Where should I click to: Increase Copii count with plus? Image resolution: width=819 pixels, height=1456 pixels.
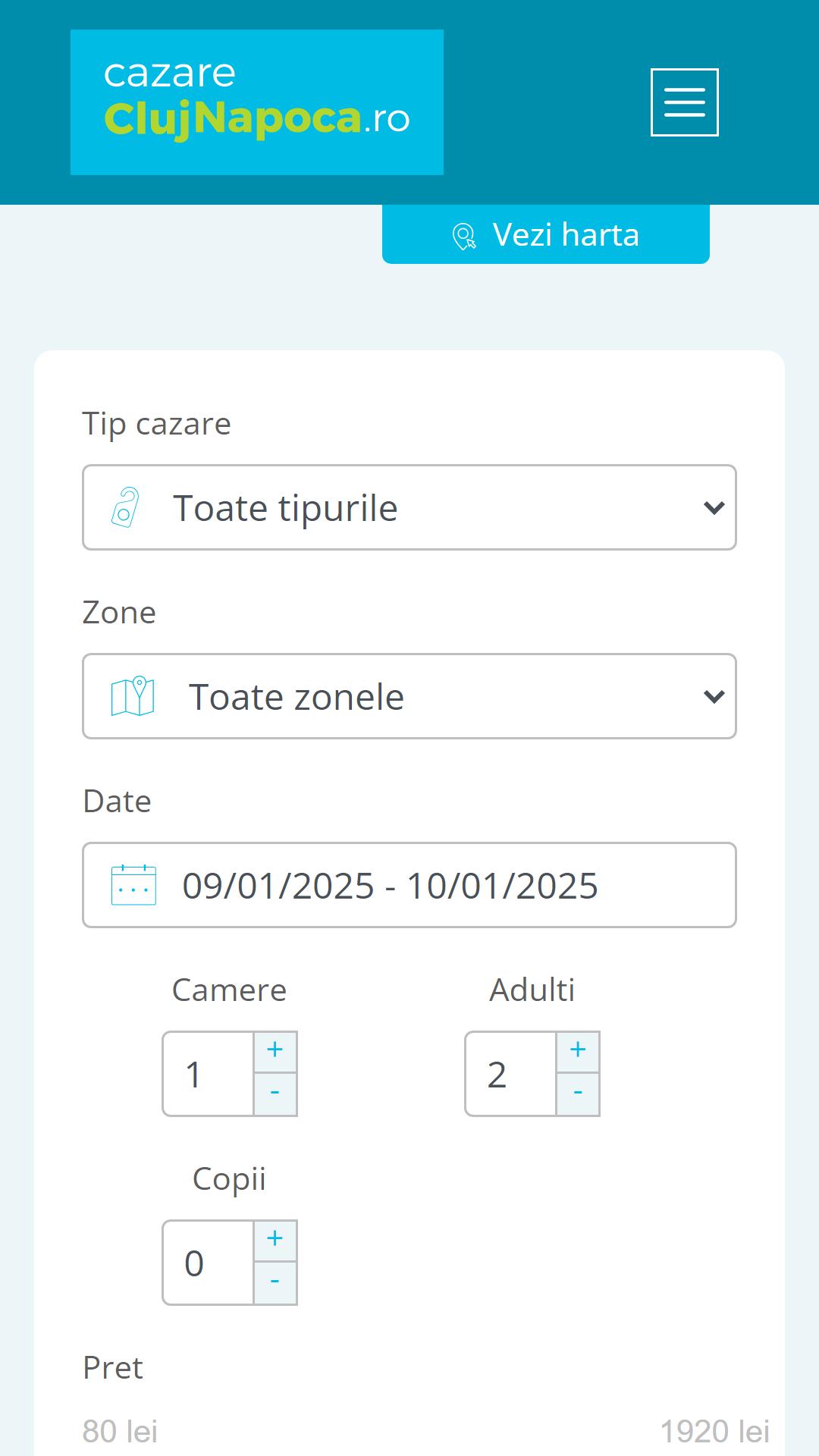[275, 1240]
